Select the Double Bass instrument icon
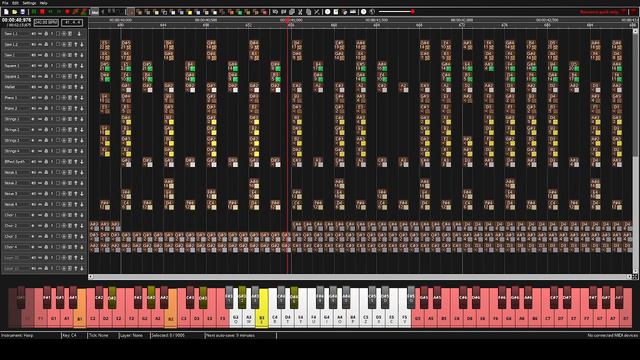Screen dimensions: 640x360 [x=139, y=12]
